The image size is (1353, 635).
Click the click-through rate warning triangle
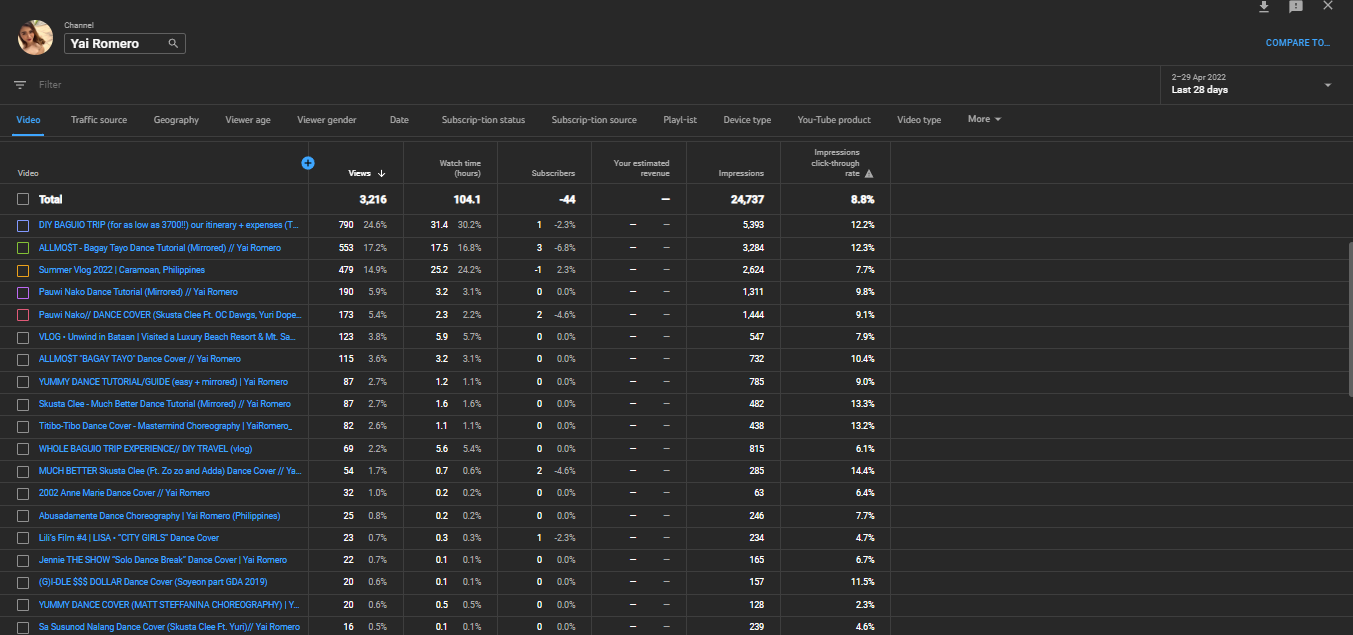[869, 174]
